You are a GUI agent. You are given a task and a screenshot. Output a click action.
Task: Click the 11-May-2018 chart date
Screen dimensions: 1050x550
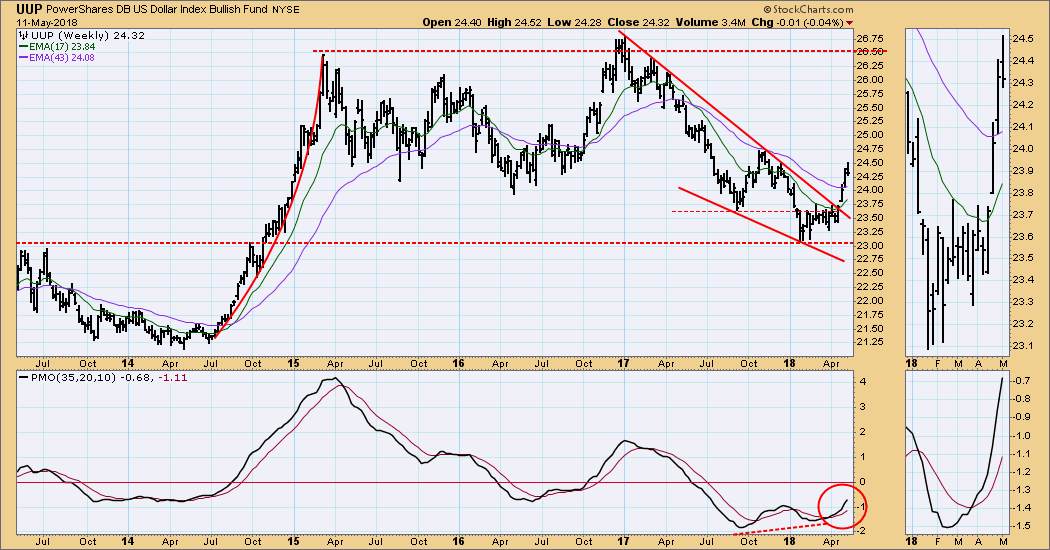click(x=47, y=22)
